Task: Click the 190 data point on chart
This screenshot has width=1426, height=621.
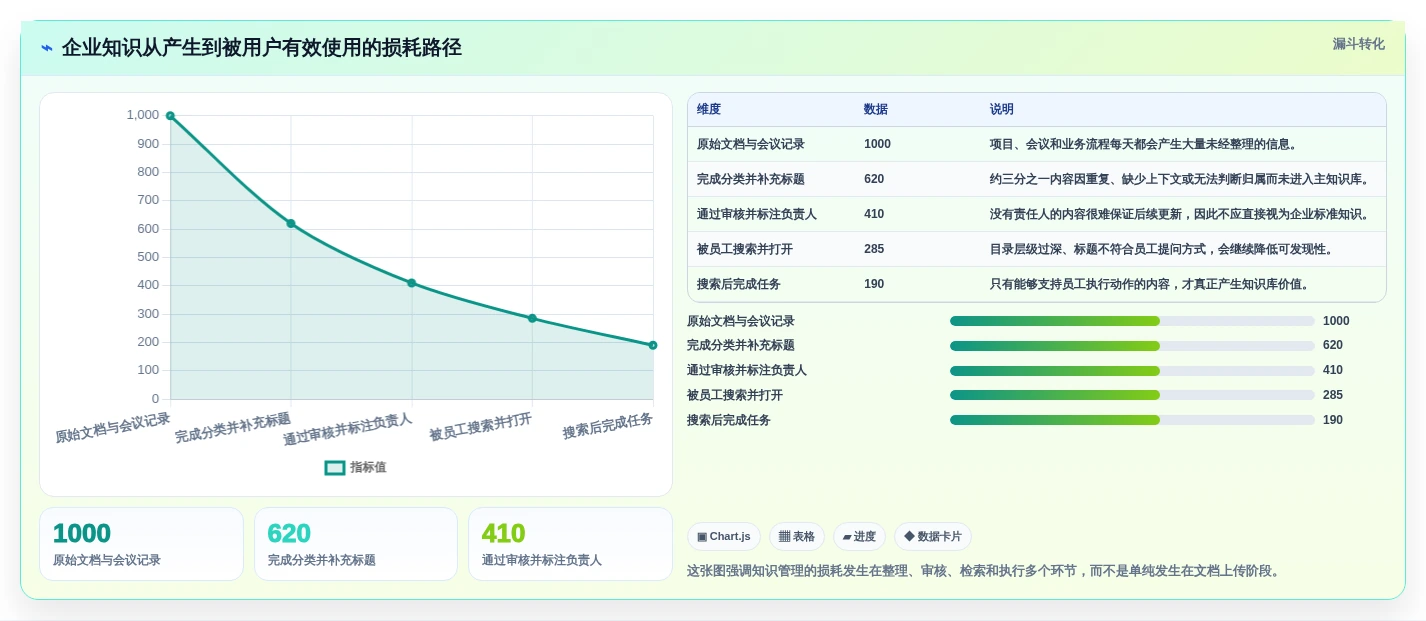Action: pos(653,345)
